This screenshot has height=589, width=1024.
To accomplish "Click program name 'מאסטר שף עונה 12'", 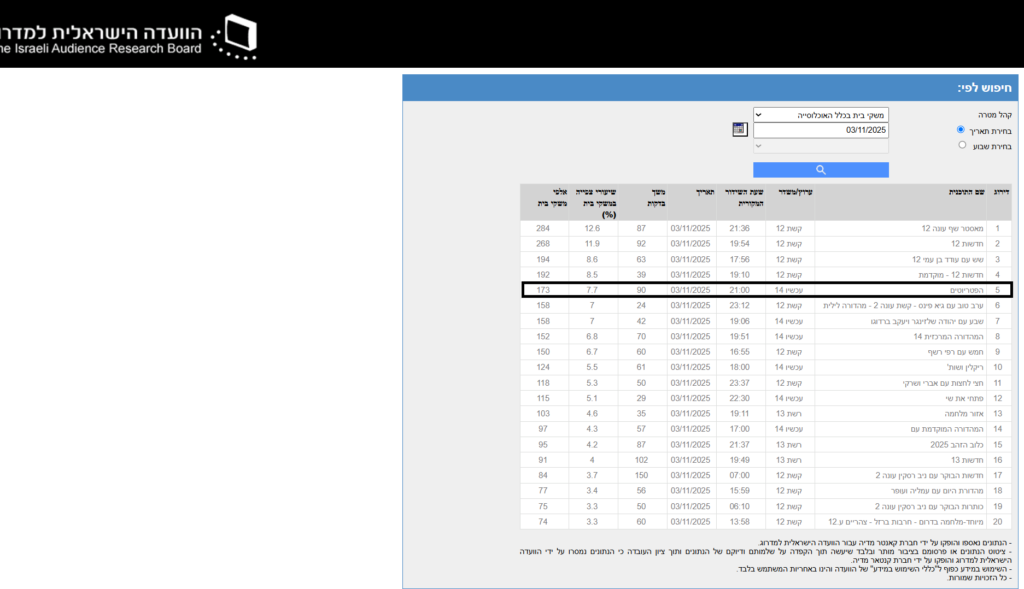I will 952,229.
